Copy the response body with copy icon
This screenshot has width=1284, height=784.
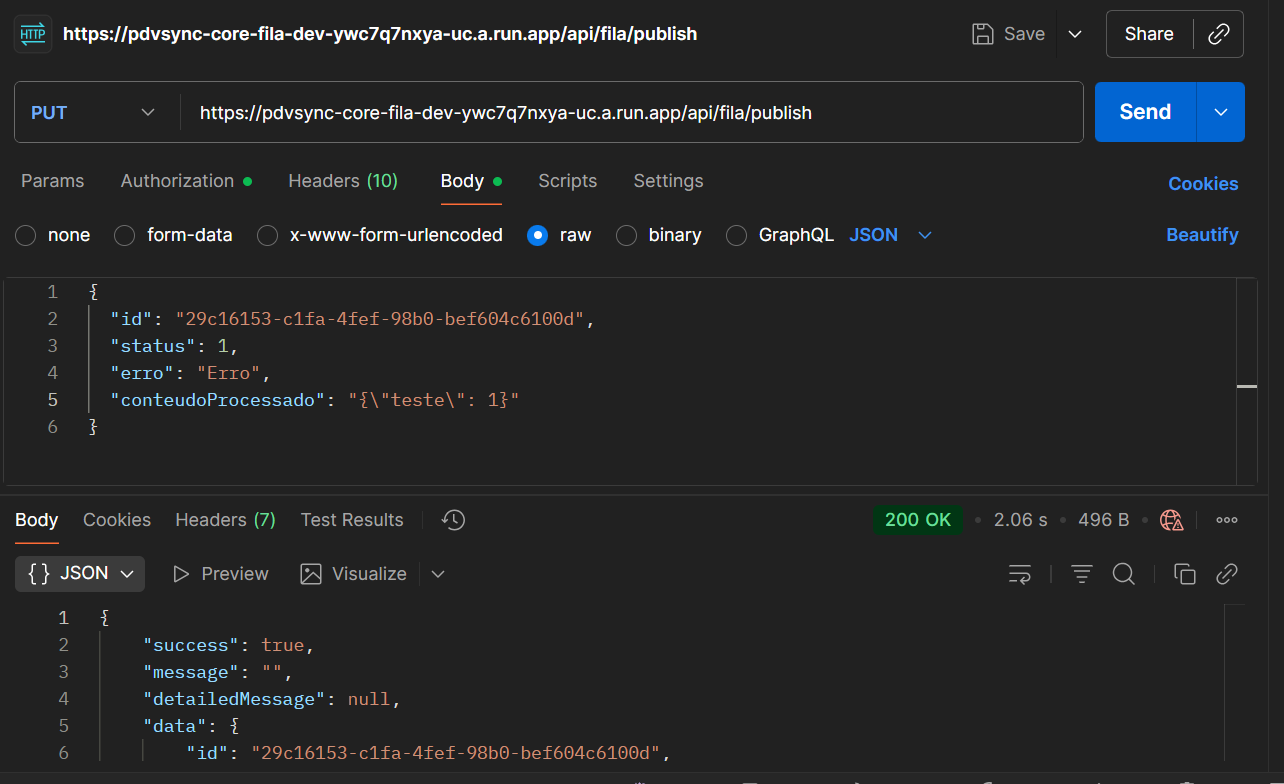coord(1184,574)
